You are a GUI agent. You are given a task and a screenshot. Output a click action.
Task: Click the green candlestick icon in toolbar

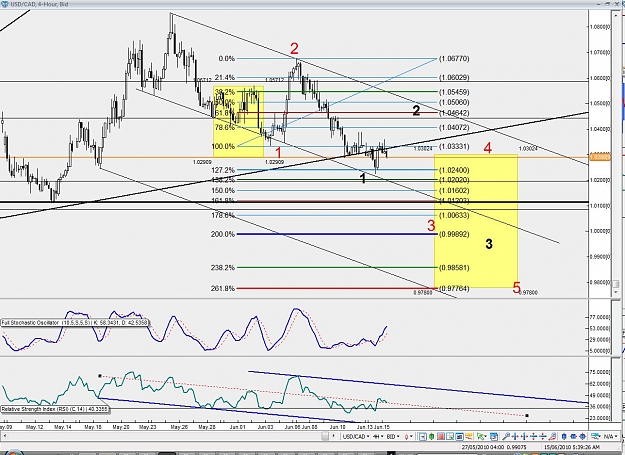click(431, 437)
